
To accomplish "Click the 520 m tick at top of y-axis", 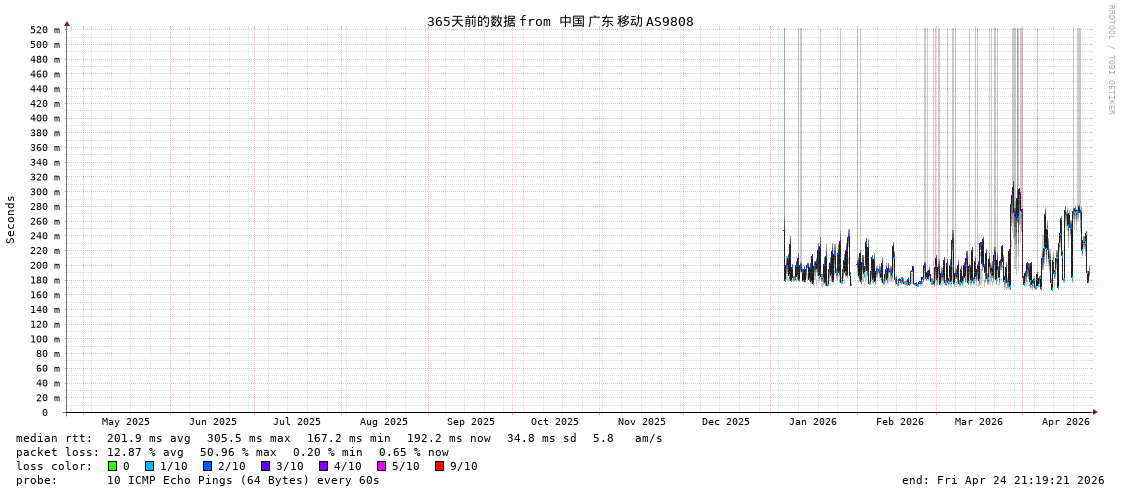I will coord(44,30).
